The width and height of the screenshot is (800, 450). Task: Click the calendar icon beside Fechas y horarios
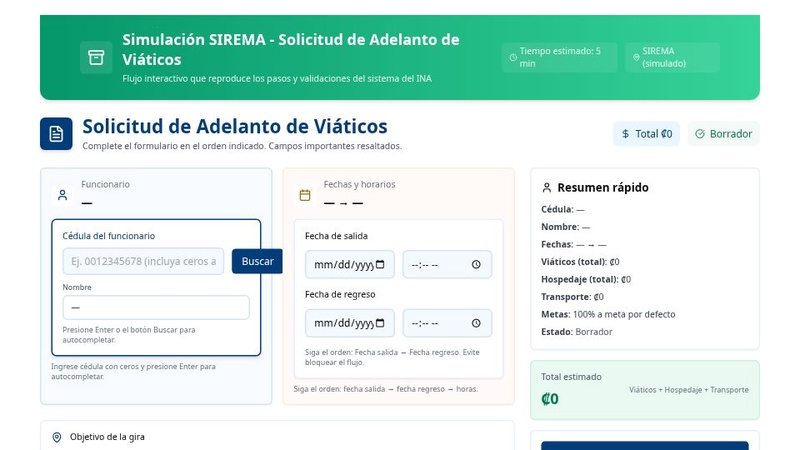305,195
